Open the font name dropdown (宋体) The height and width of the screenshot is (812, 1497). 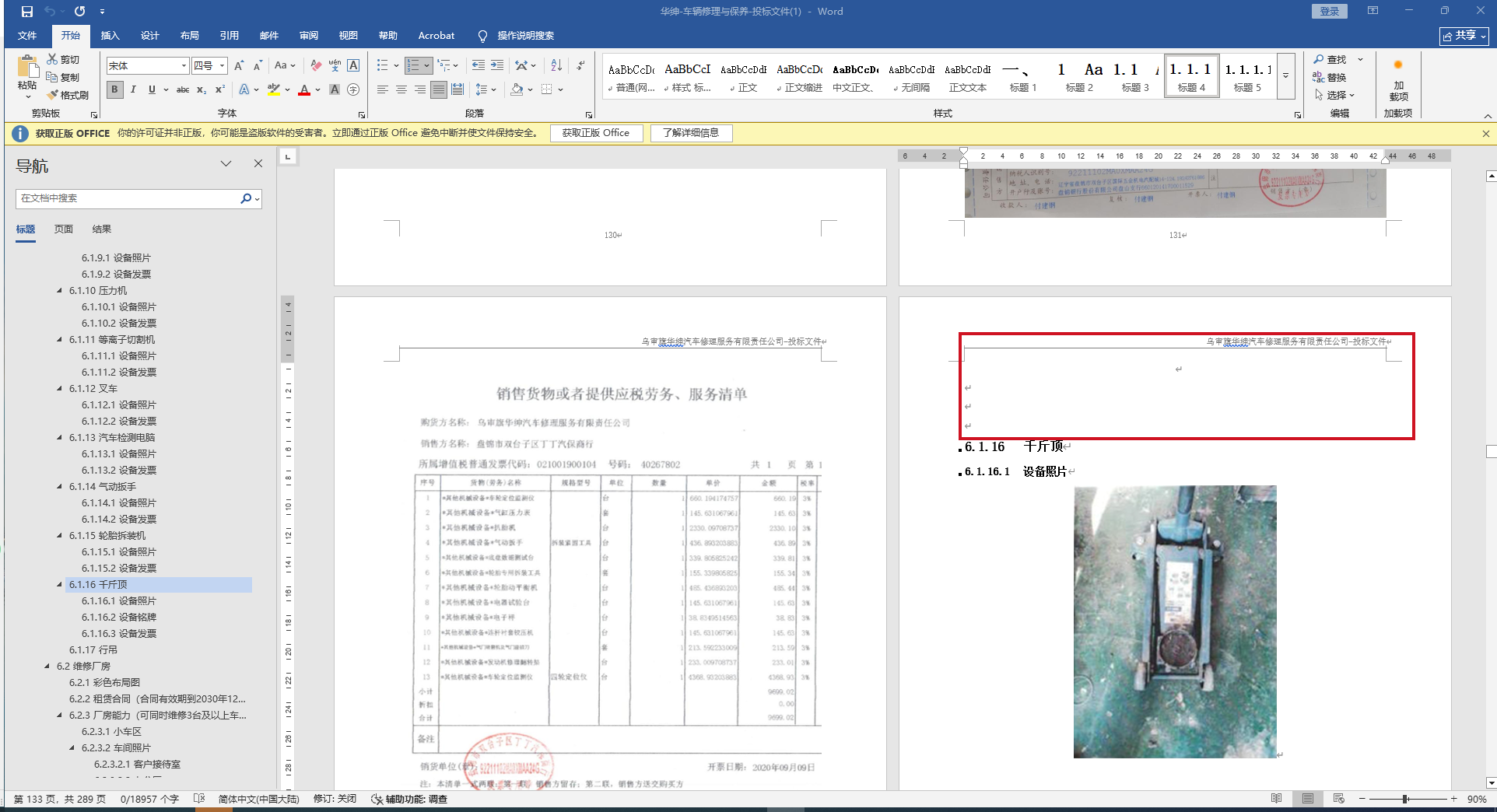pos(184,65)
